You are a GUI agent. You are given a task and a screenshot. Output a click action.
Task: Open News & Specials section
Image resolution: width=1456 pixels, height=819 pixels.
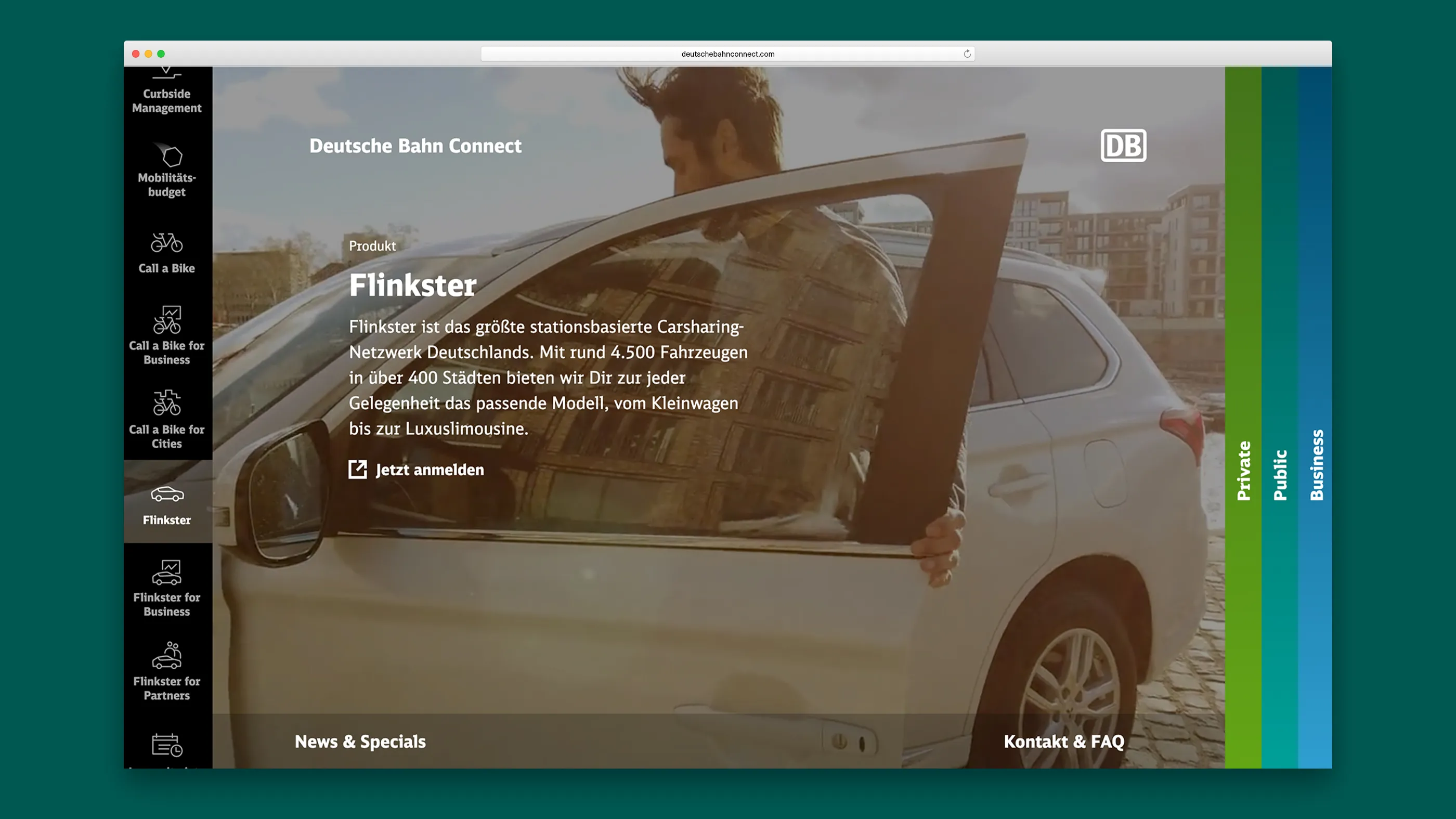[x=360, y=742]
